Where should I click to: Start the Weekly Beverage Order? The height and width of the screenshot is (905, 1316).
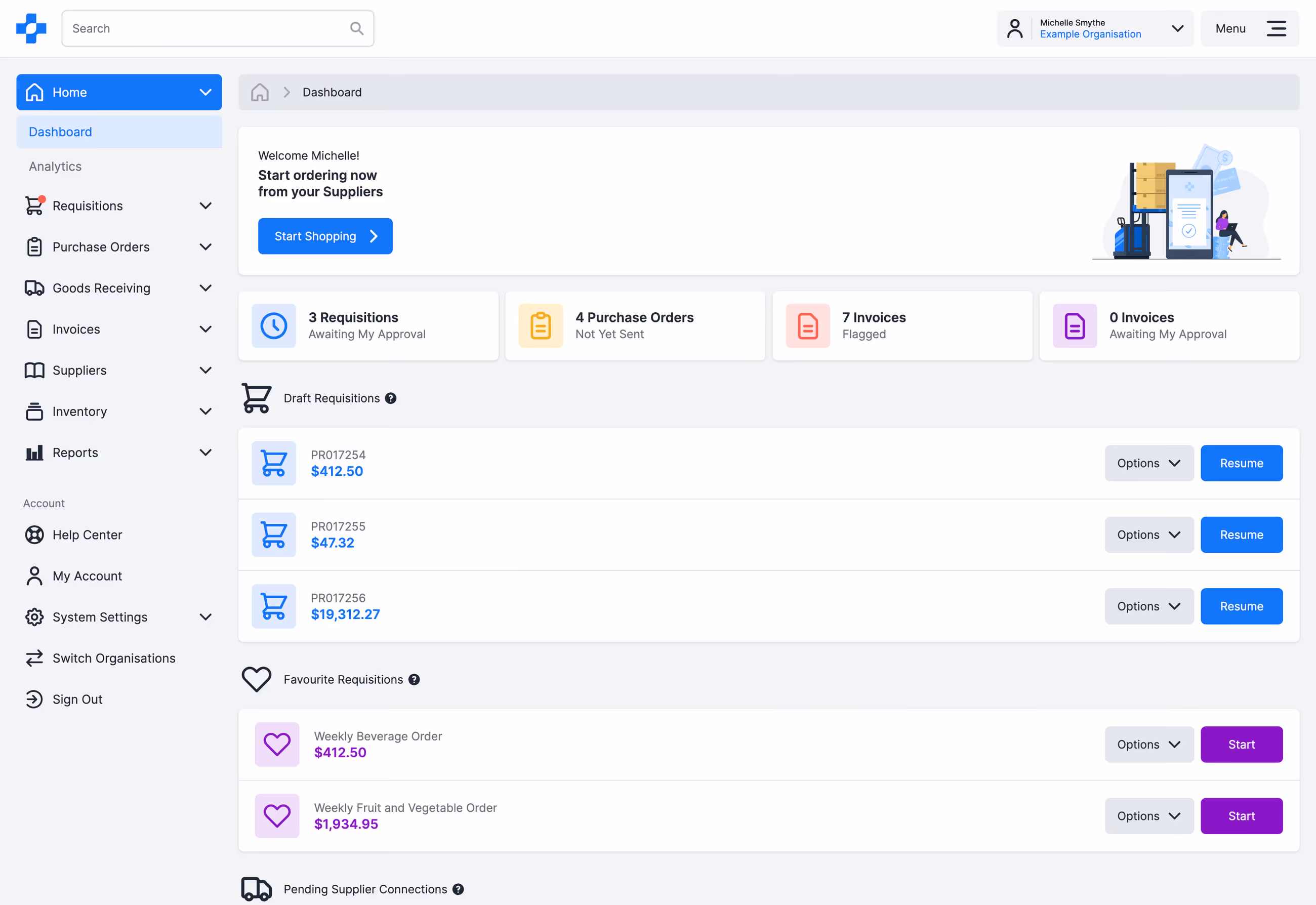pos(1241,745)
